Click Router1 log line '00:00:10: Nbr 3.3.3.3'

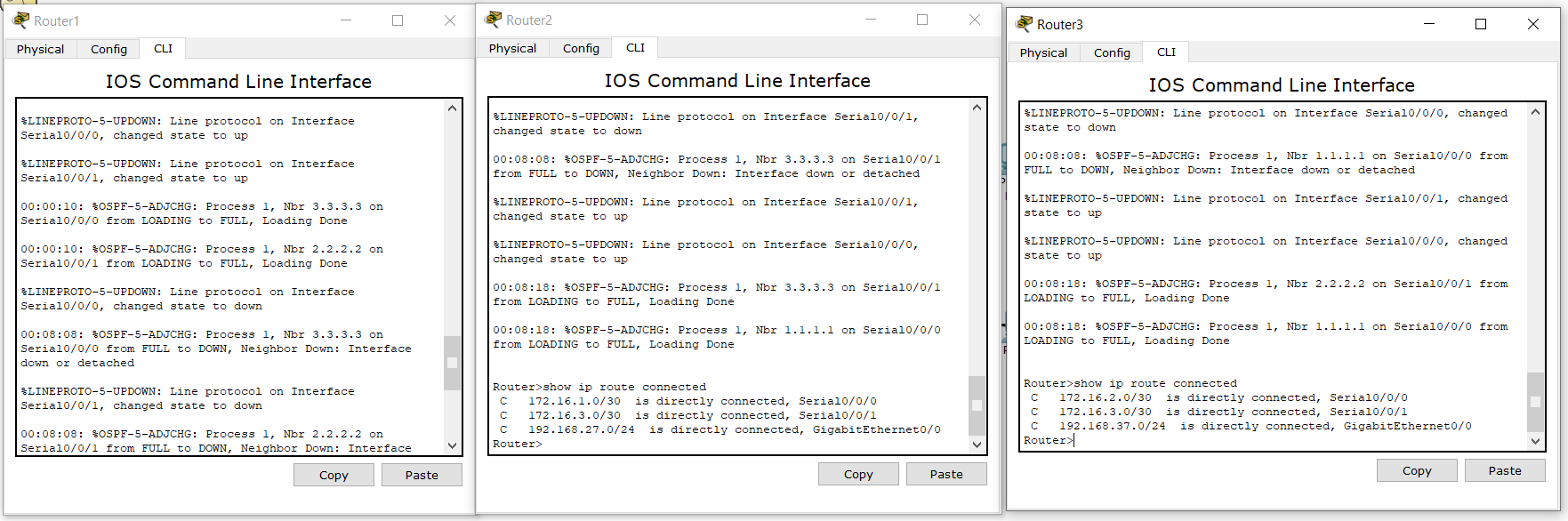202,213
